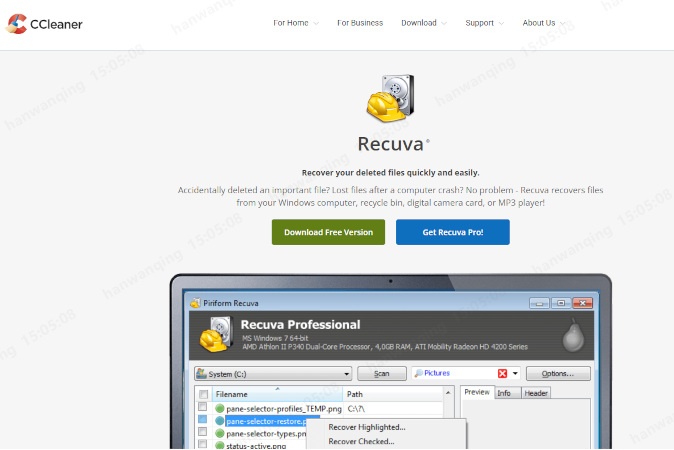674x450 pixels.
Task: Tick the checkbox for pane-selector-profiles_TEMP.png
Action: coord(203,408)
